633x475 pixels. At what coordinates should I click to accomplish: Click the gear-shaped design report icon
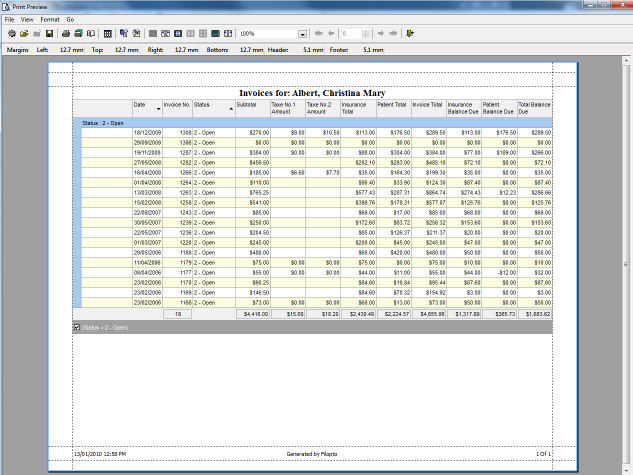pyautogui.click(x=12, y=33)
